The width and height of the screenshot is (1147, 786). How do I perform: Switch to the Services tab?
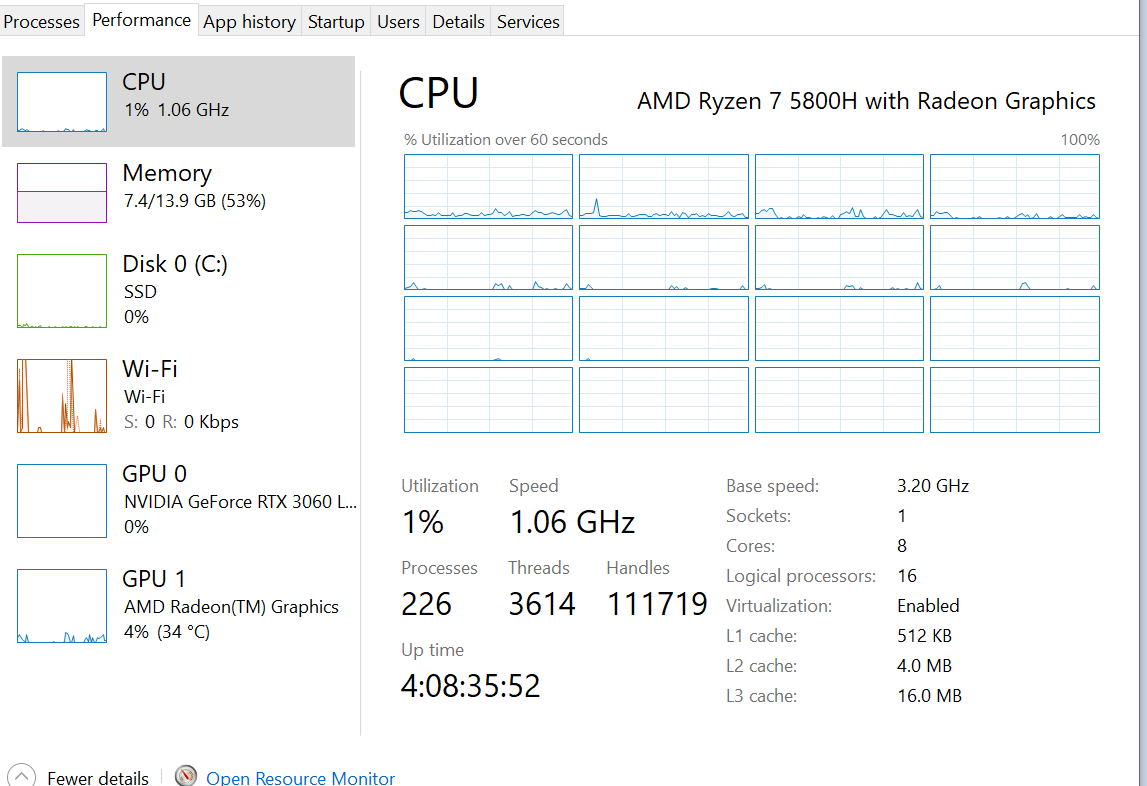pos(528,21)
